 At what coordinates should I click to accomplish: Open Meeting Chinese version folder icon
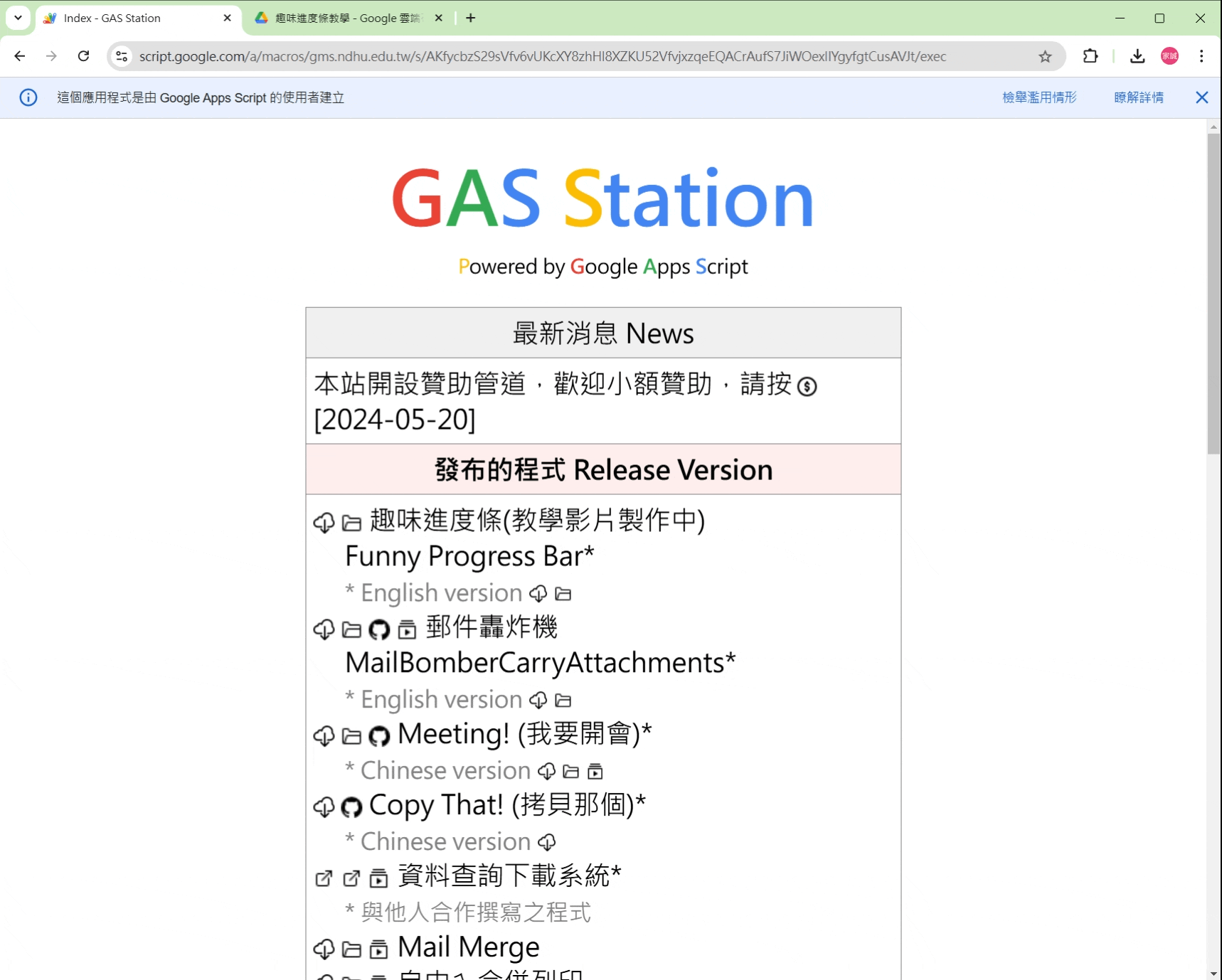(571, 771)
